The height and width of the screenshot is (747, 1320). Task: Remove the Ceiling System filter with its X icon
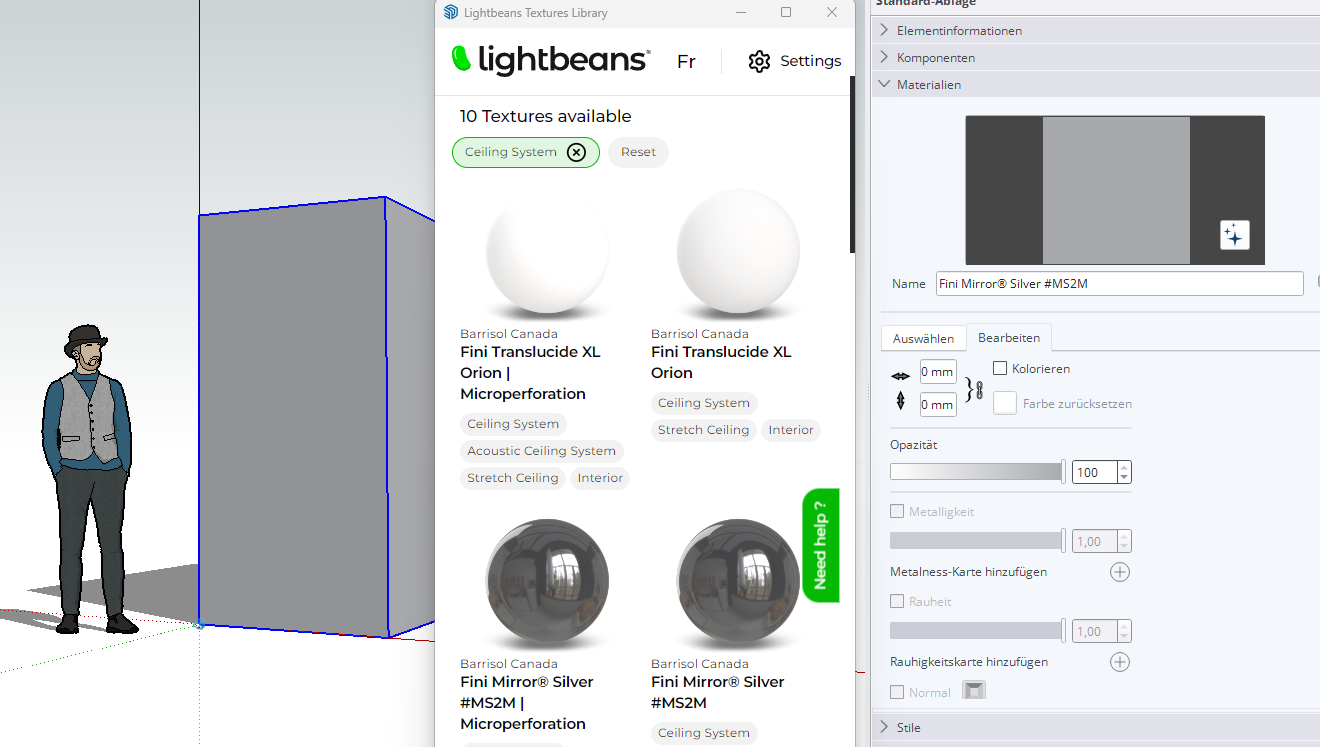click(576, 152)
